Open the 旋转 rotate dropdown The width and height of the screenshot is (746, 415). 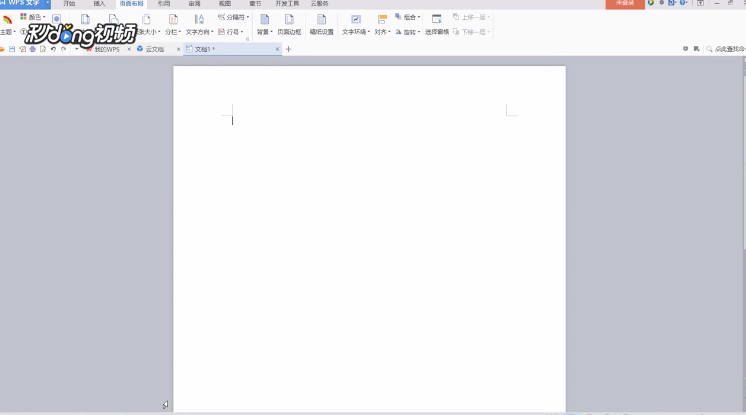click(408, 32)
